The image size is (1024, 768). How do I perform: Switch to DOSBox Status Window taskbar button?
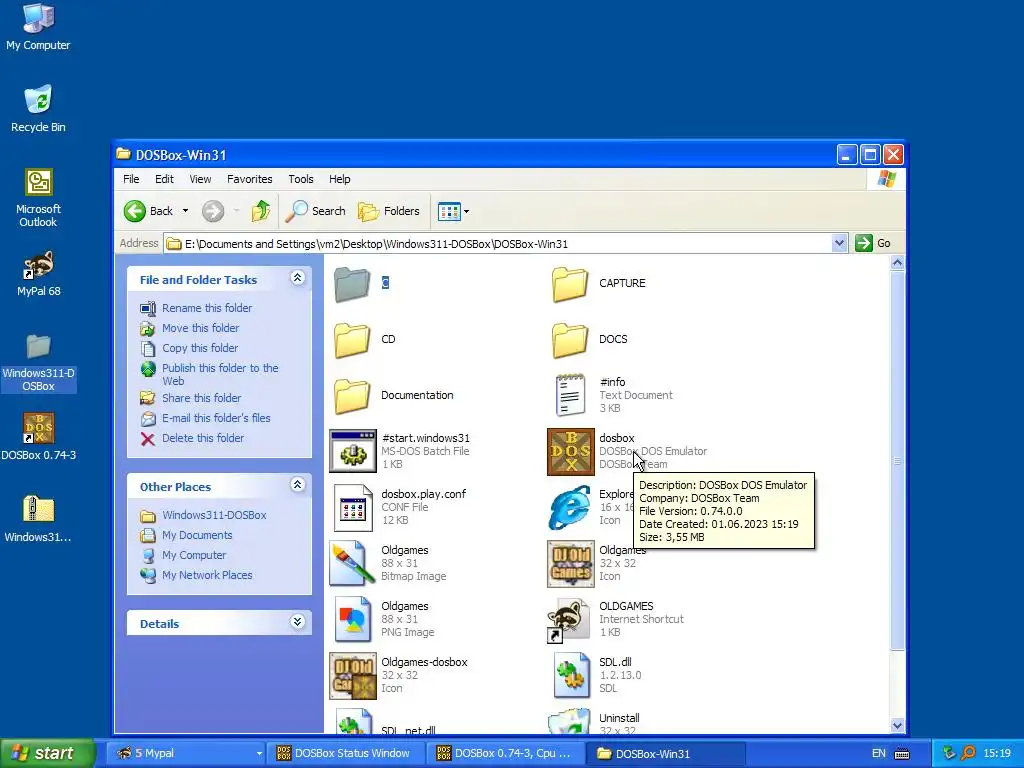(x=344, y=754)
